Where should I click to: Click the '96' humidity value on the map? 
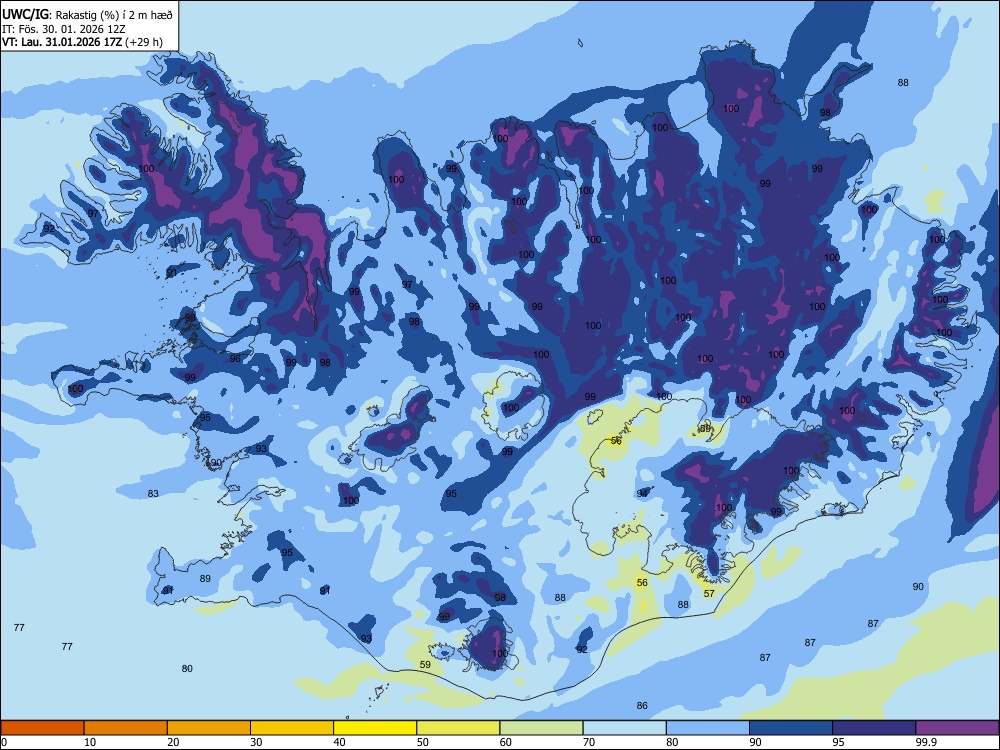[x=235, y=358]
